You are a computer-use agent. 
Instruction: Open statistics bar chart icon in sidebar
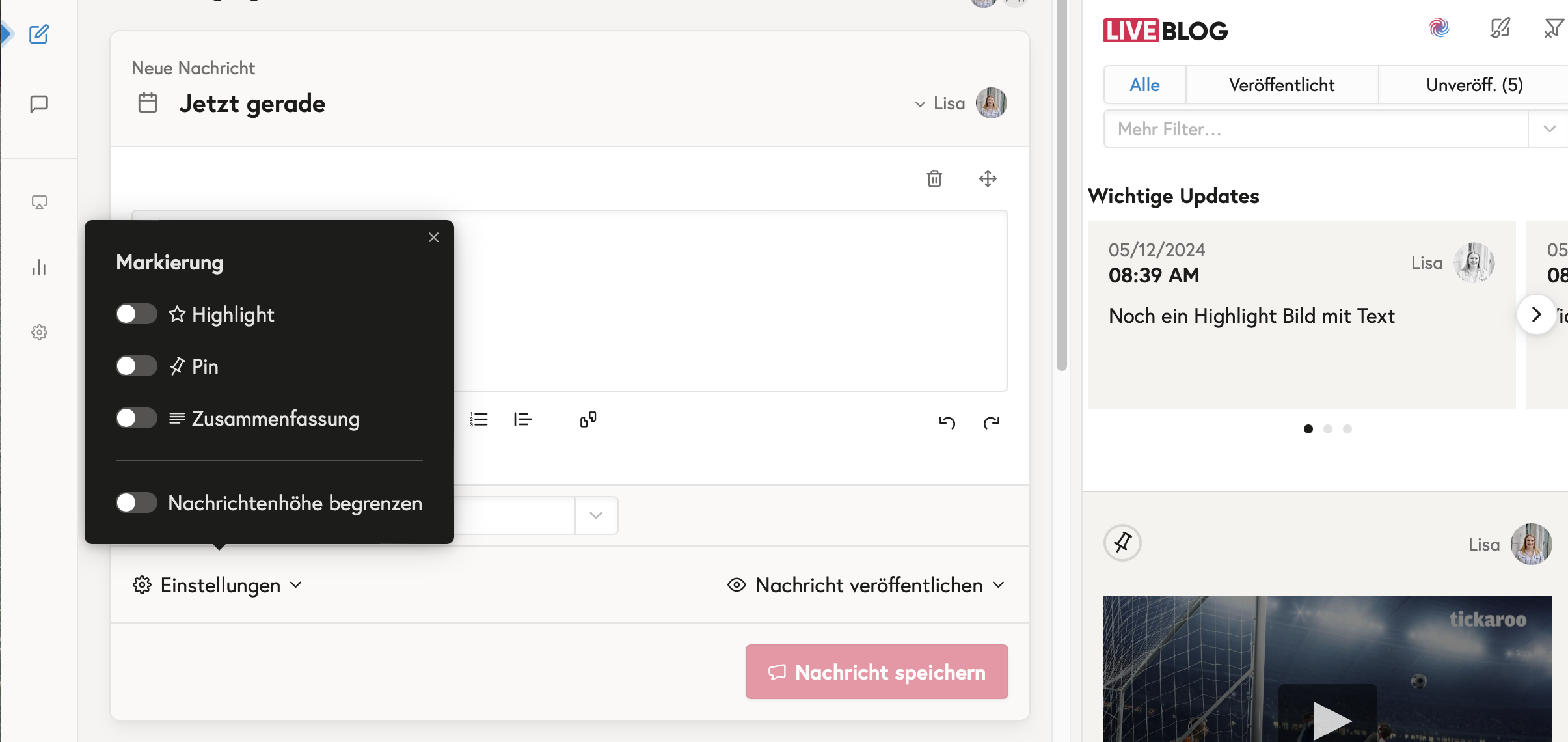tap(39, 268)
